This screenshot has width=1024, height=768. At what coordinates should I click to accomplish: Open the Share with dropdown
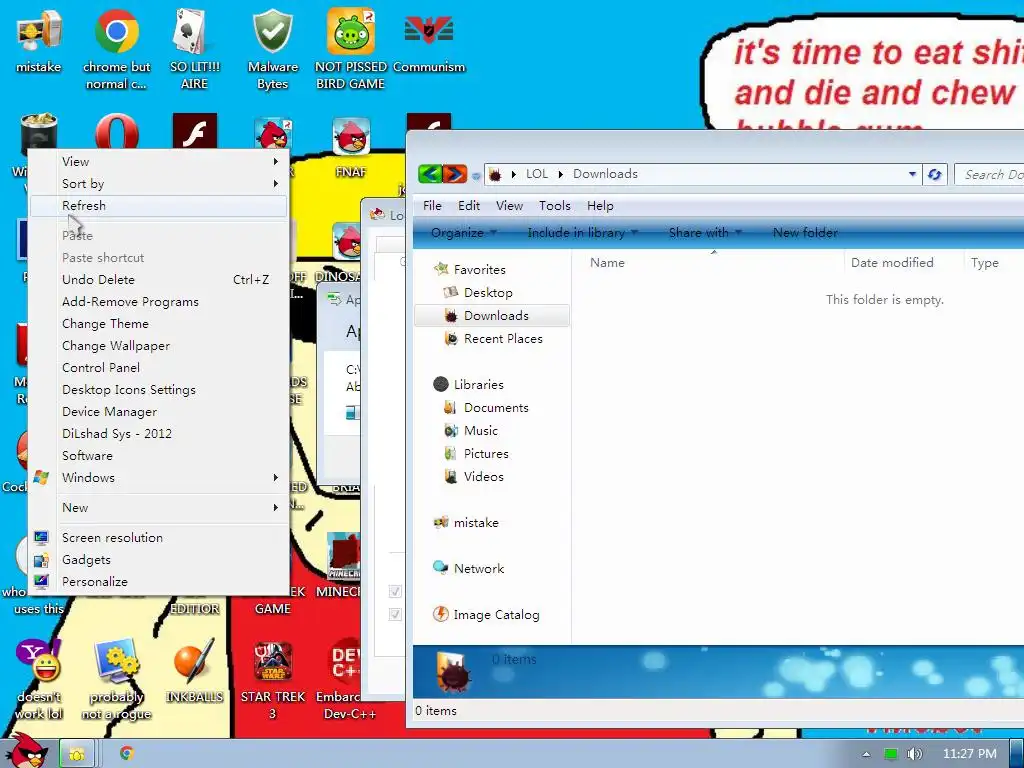click(x=705, y=232)
